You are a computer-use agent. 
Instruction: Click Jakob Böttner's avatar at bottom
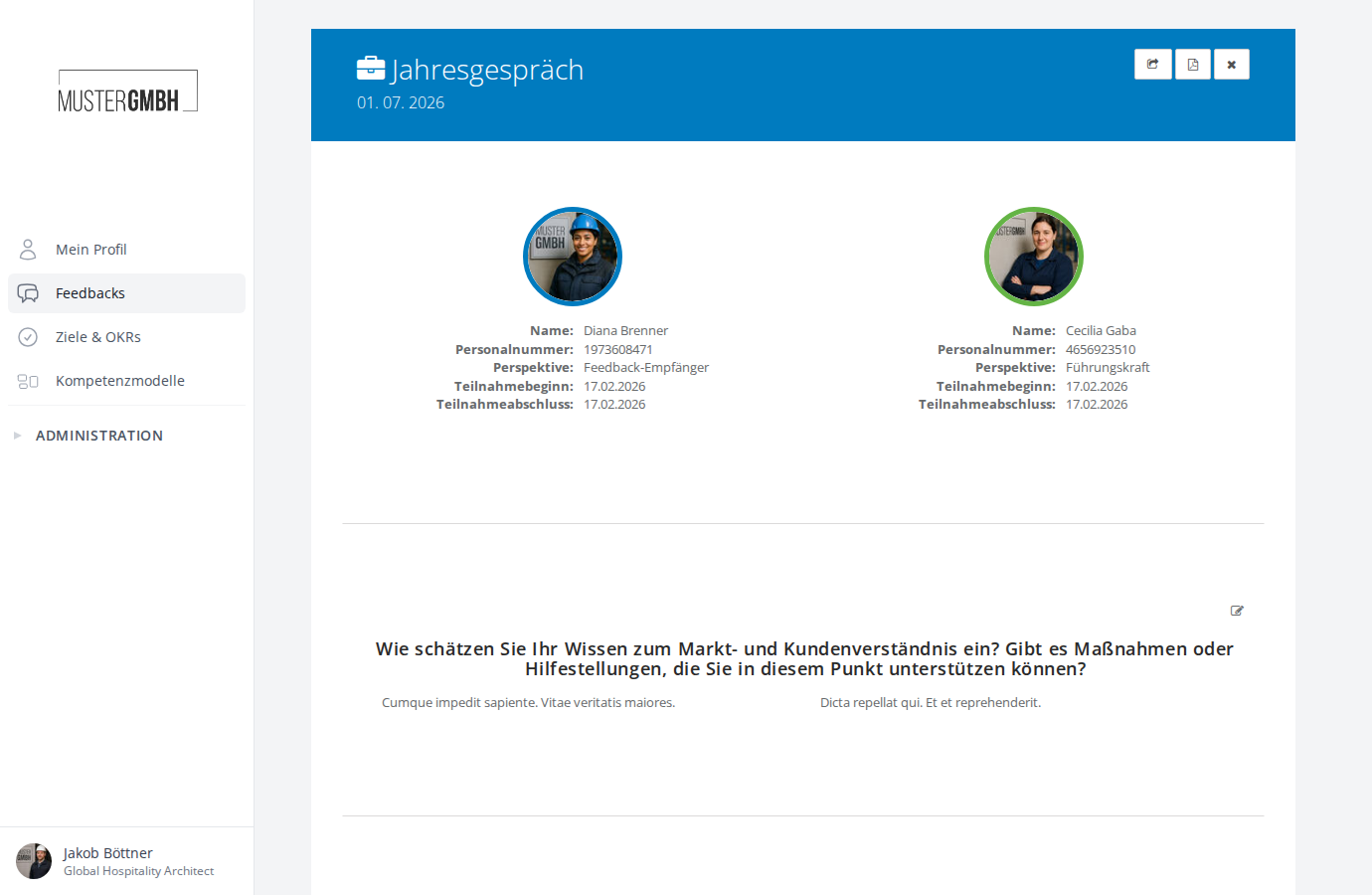(x=34, y=861)
